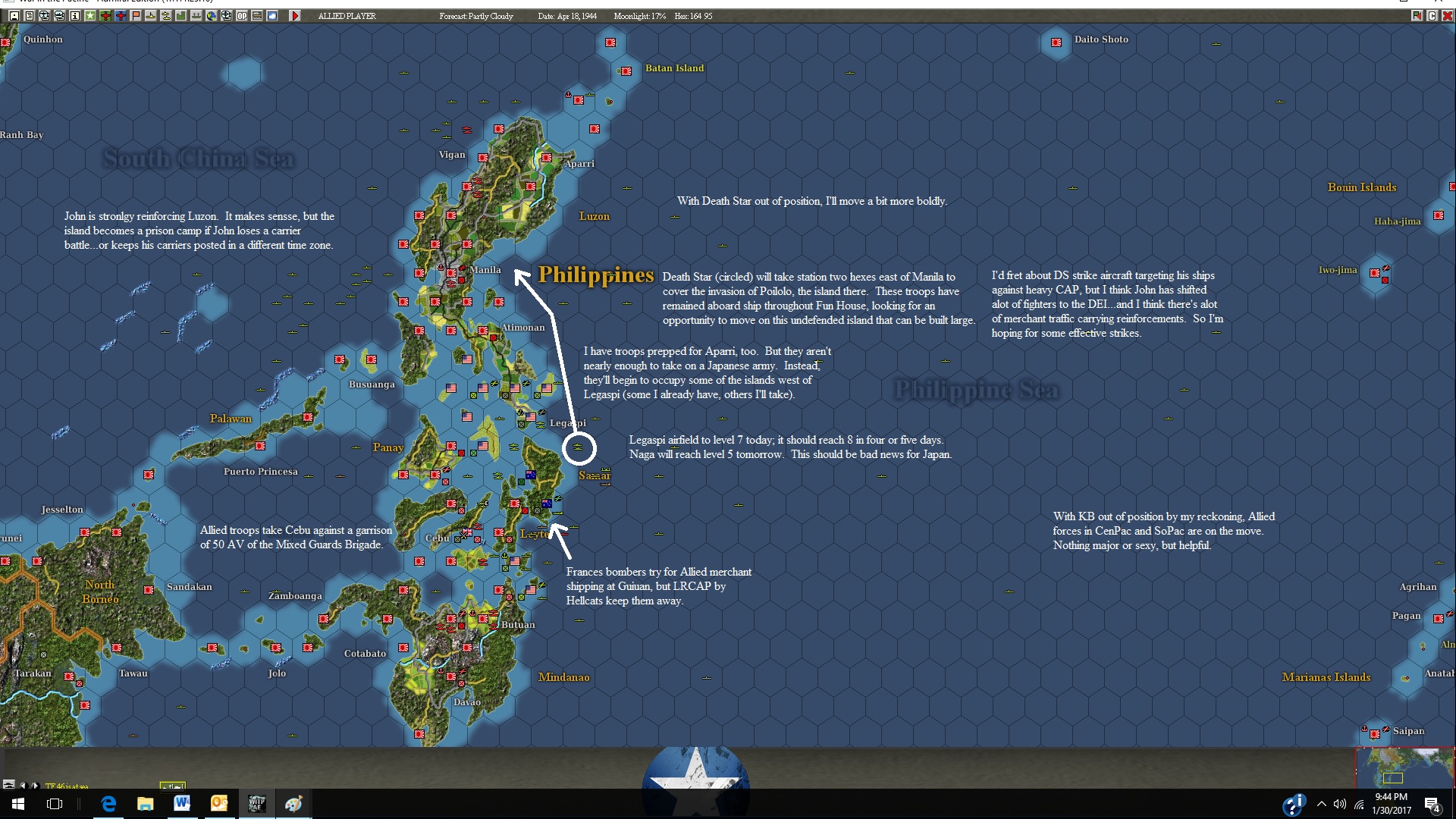Open the Action Center notifications icon
The width and height of the screenshot is (1456, 819).
pos(1432,805)
